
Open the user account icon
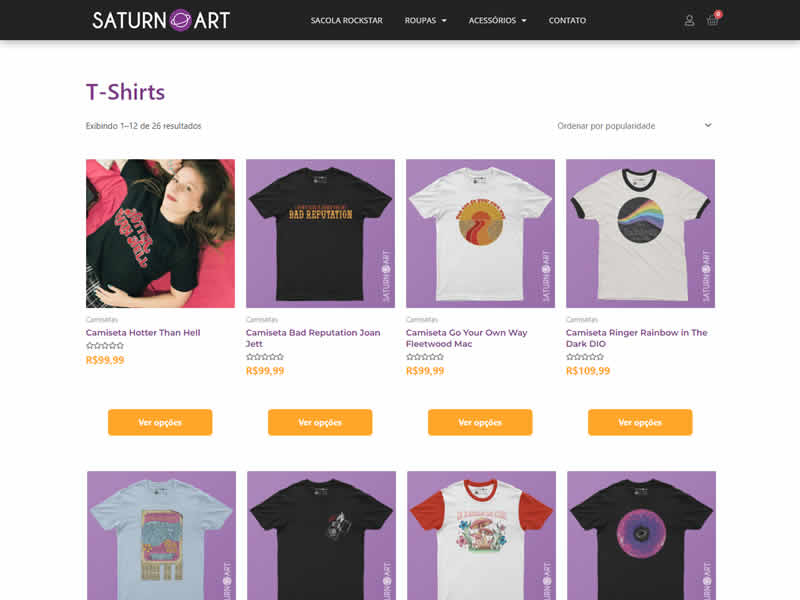pos(689,20)
